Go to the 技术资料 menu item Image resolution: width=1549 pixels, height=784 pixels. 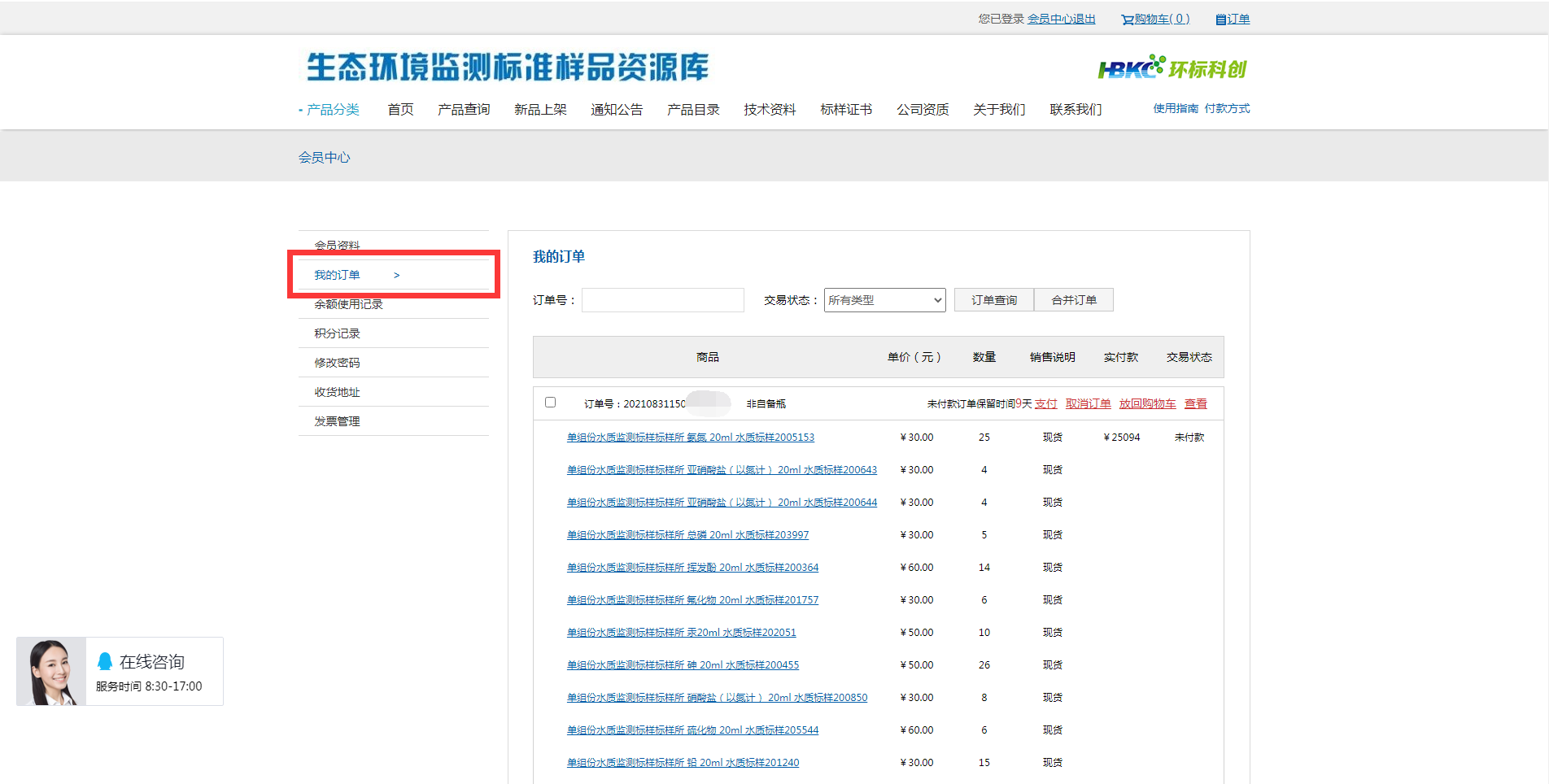(770, 110)
